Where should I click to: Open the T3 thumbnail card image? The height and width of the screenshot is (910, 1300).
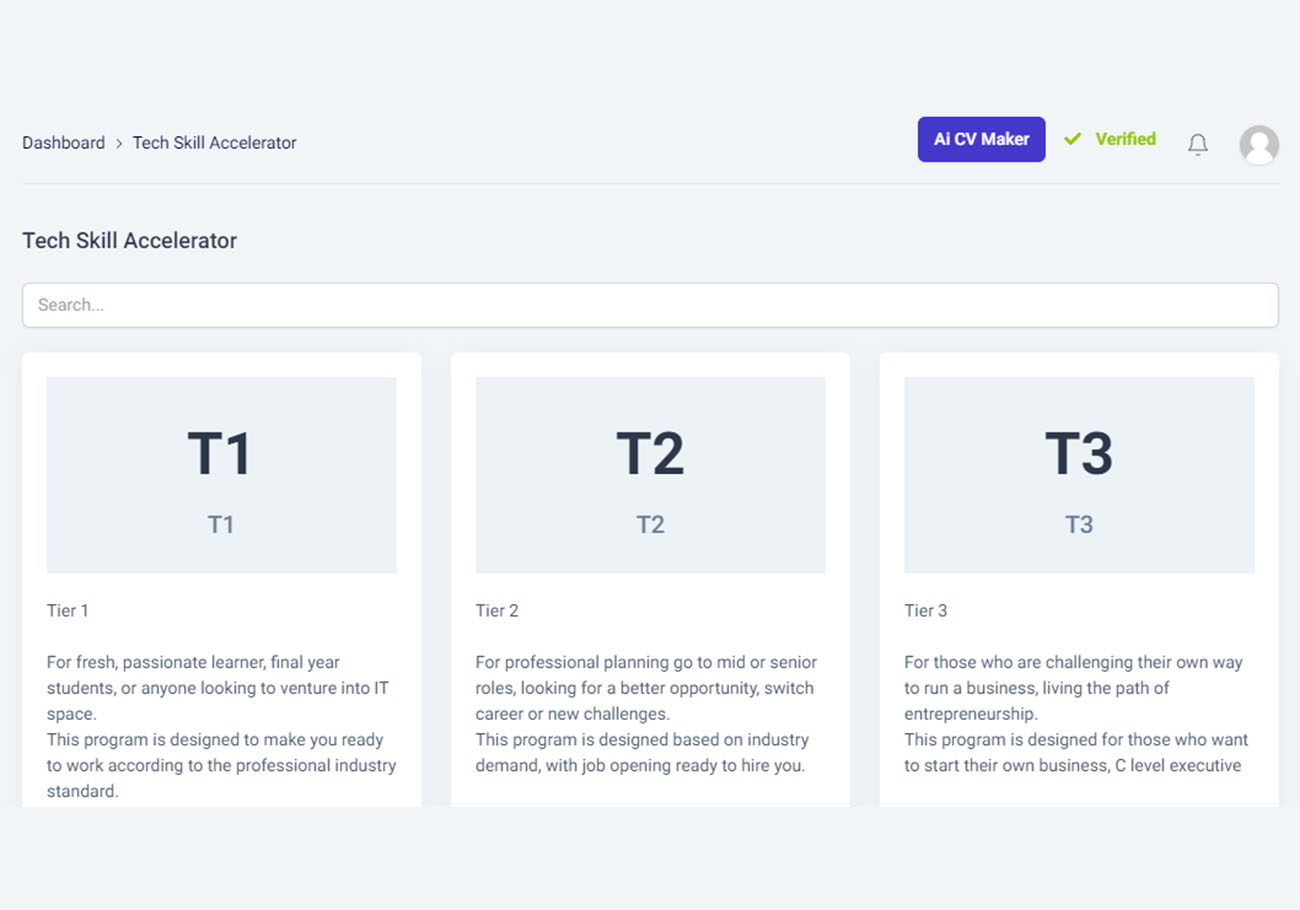(1079, 475)
